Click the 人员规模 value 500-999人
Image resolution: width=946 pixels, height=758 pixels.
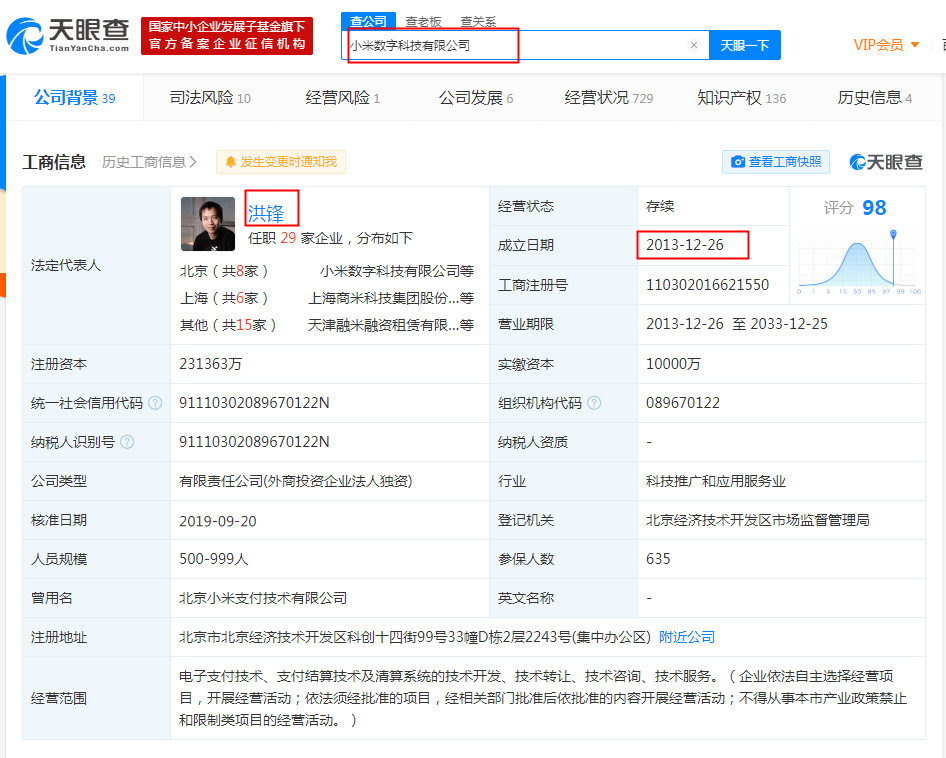pyautogui.click(x=214, y=559)
